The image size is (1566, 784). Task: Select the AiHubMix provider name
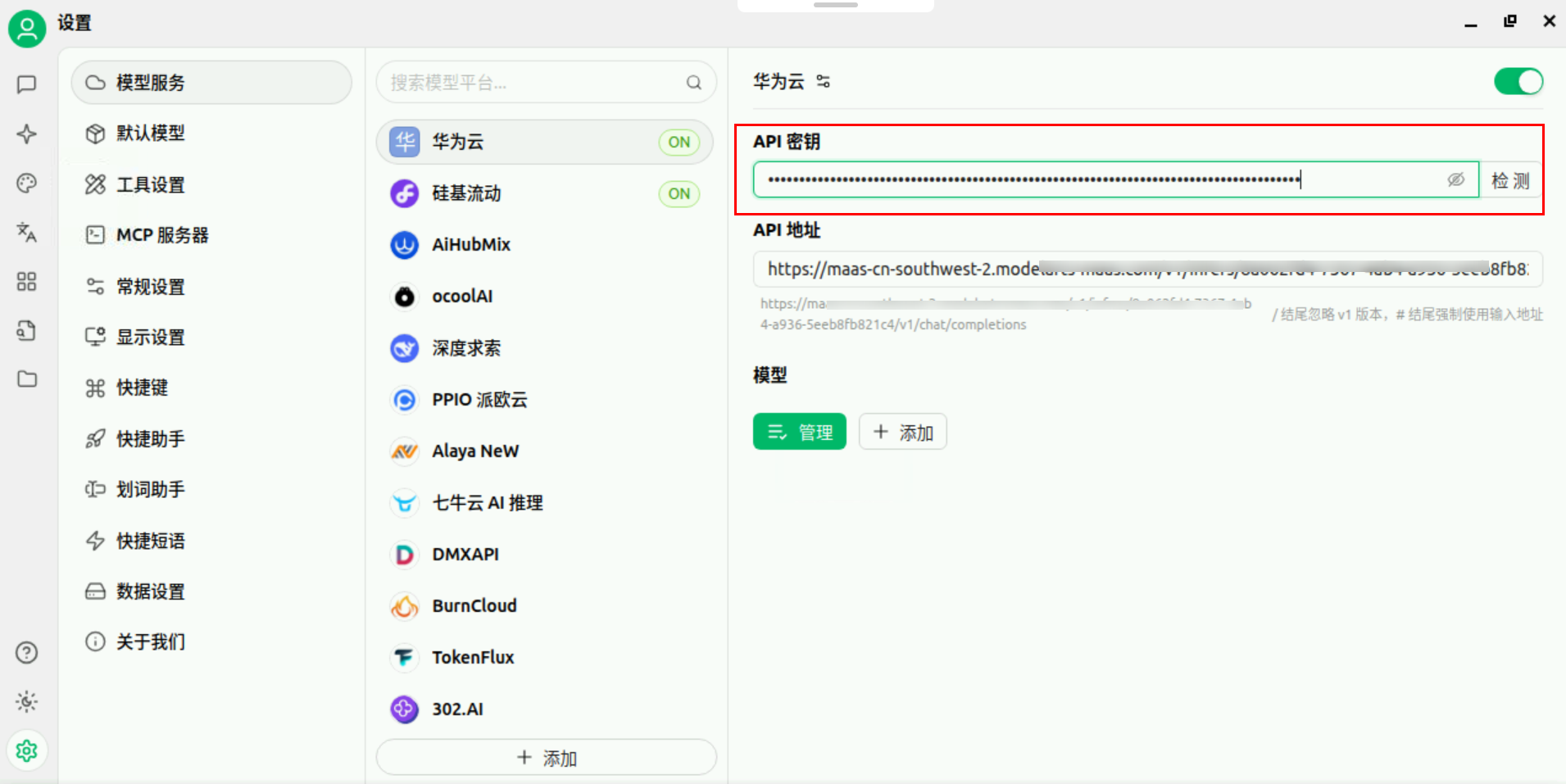pos(471,244)
